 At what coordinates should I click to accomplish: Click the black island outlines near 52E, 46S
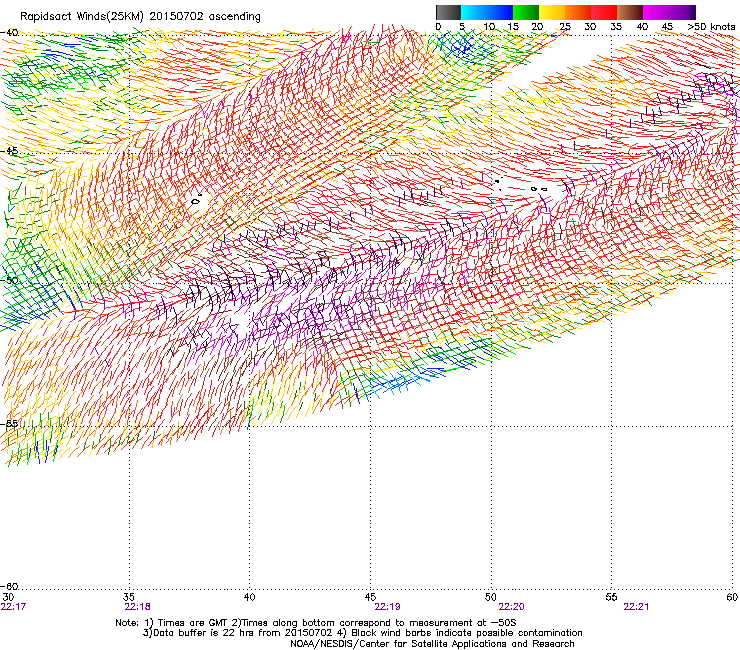tap(539, 189)
